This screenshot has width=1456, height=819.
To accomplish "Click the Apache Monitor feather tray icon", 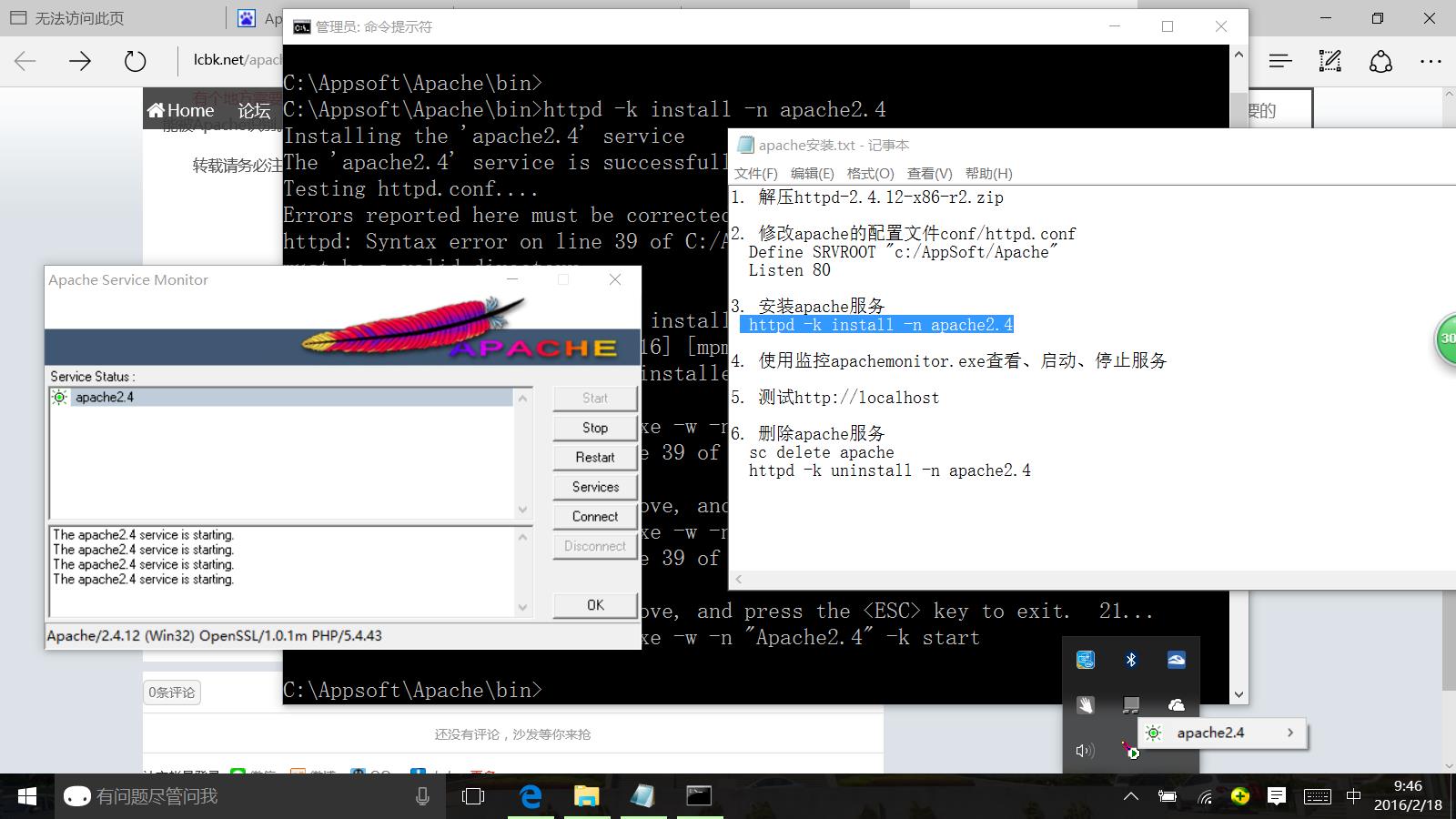I will pyautogui.click(x=1129, y=750).
